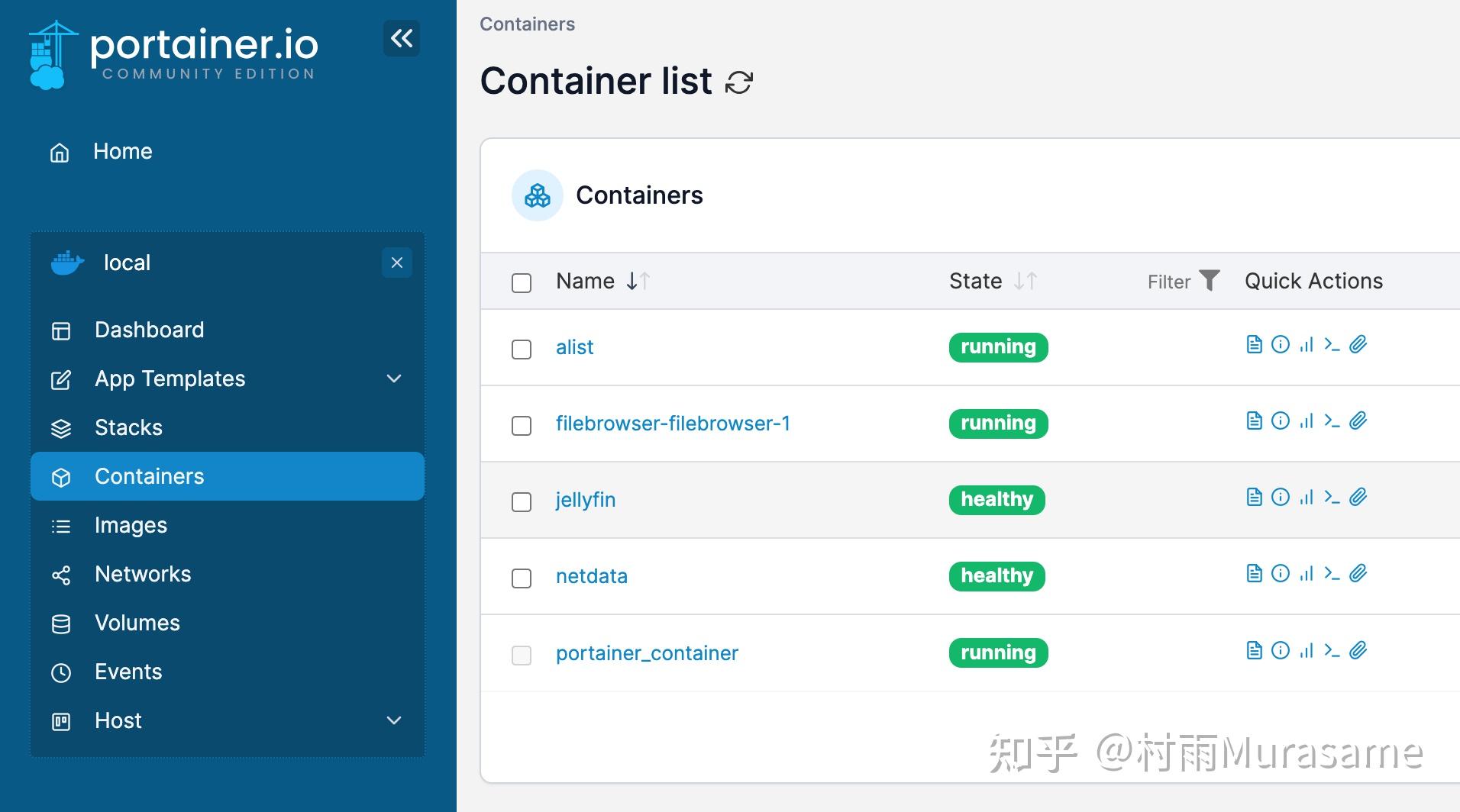Open exec console for filebrowser-filebrowser-1
Screen dimensions: 1460x812
pos(1332,421)
